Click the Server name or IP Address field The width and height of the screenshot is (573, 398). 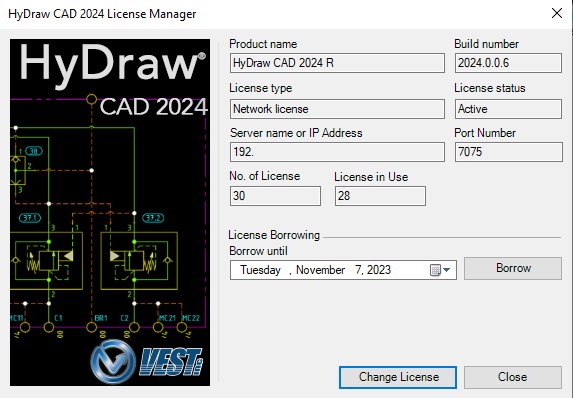[337, 152]
